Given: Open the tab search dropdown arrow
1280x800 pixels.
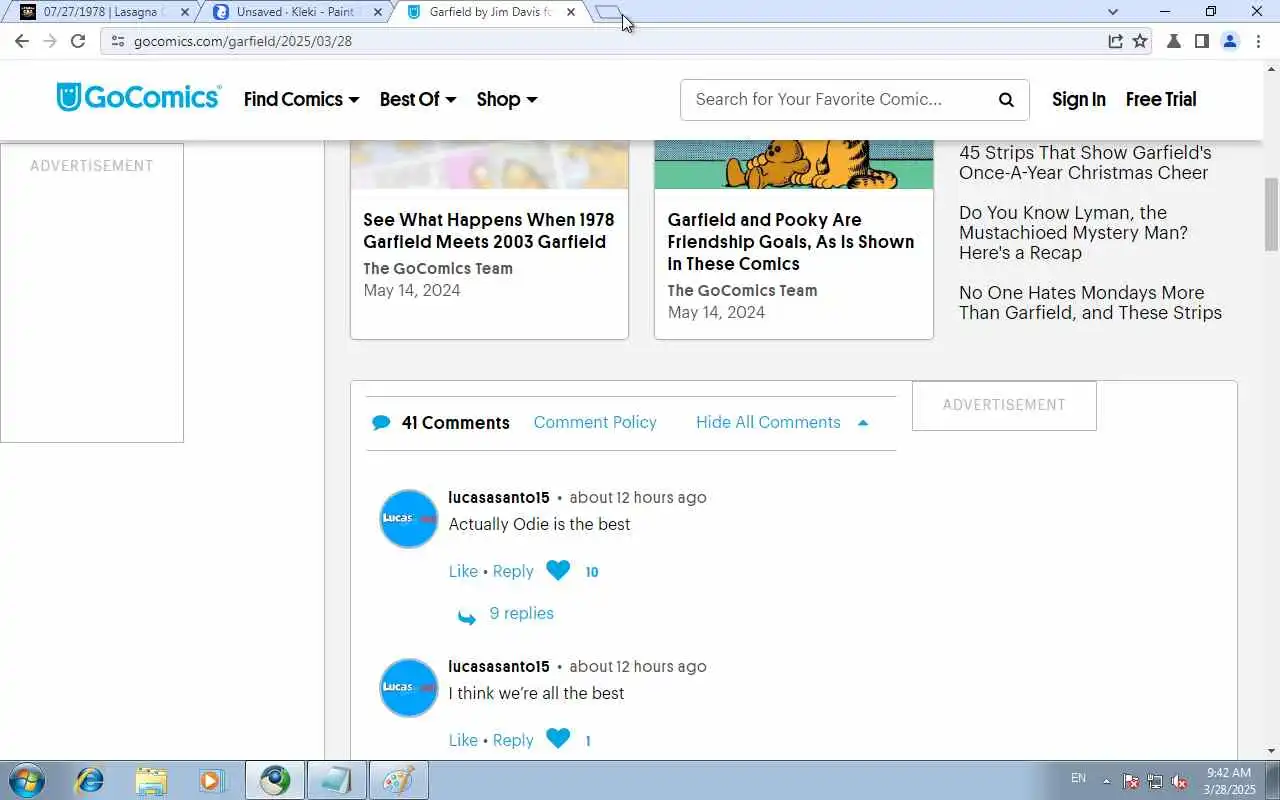Looking at the screenshot, I should point(1113,12).
